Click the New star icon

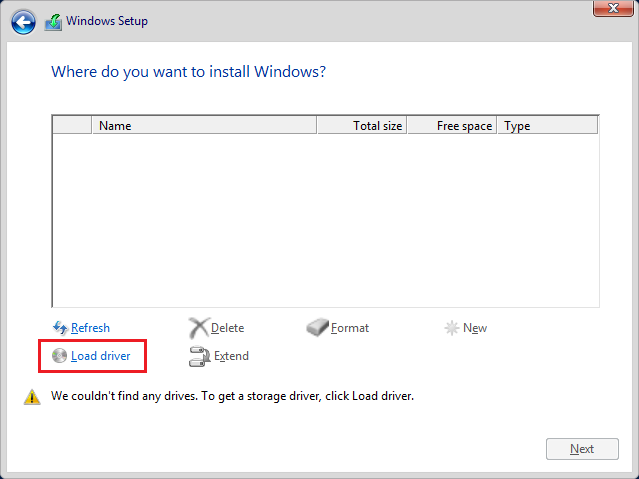452,328
